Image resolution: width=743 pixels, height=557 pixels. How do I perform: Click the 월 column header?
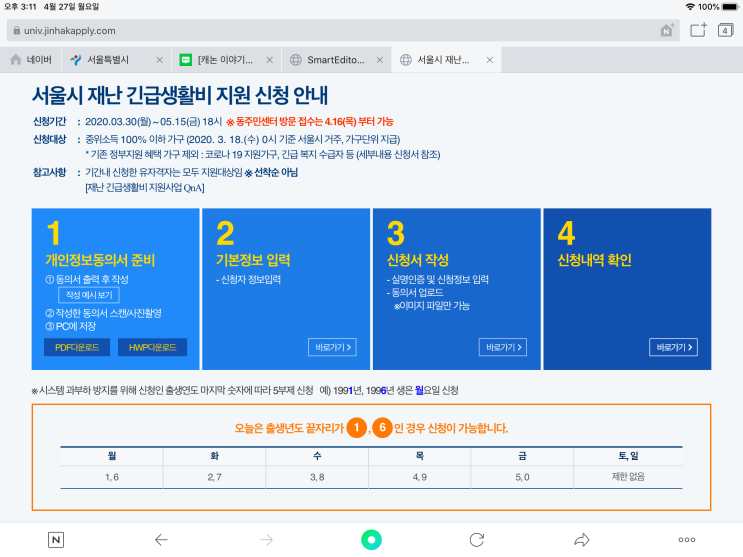(112, 456)
